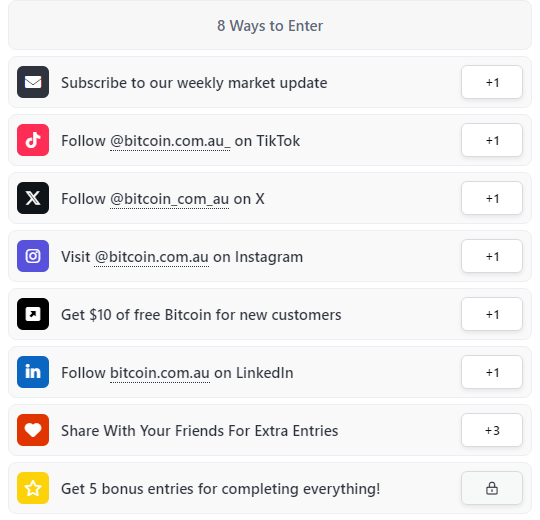Click +1 button for free Bitcoin offer
This screenshot has height=520, width=540.
492,314
